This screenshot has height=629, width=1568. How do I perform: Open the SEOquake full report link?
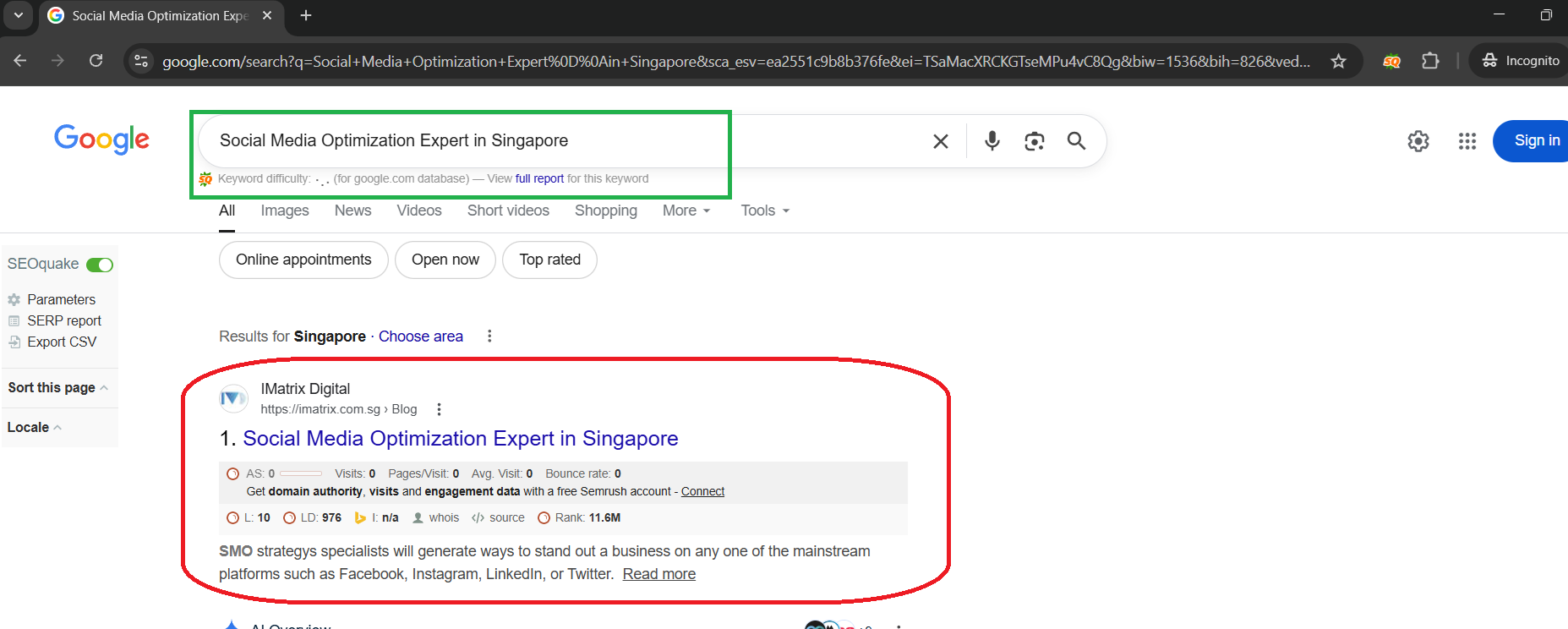(539, 178)
